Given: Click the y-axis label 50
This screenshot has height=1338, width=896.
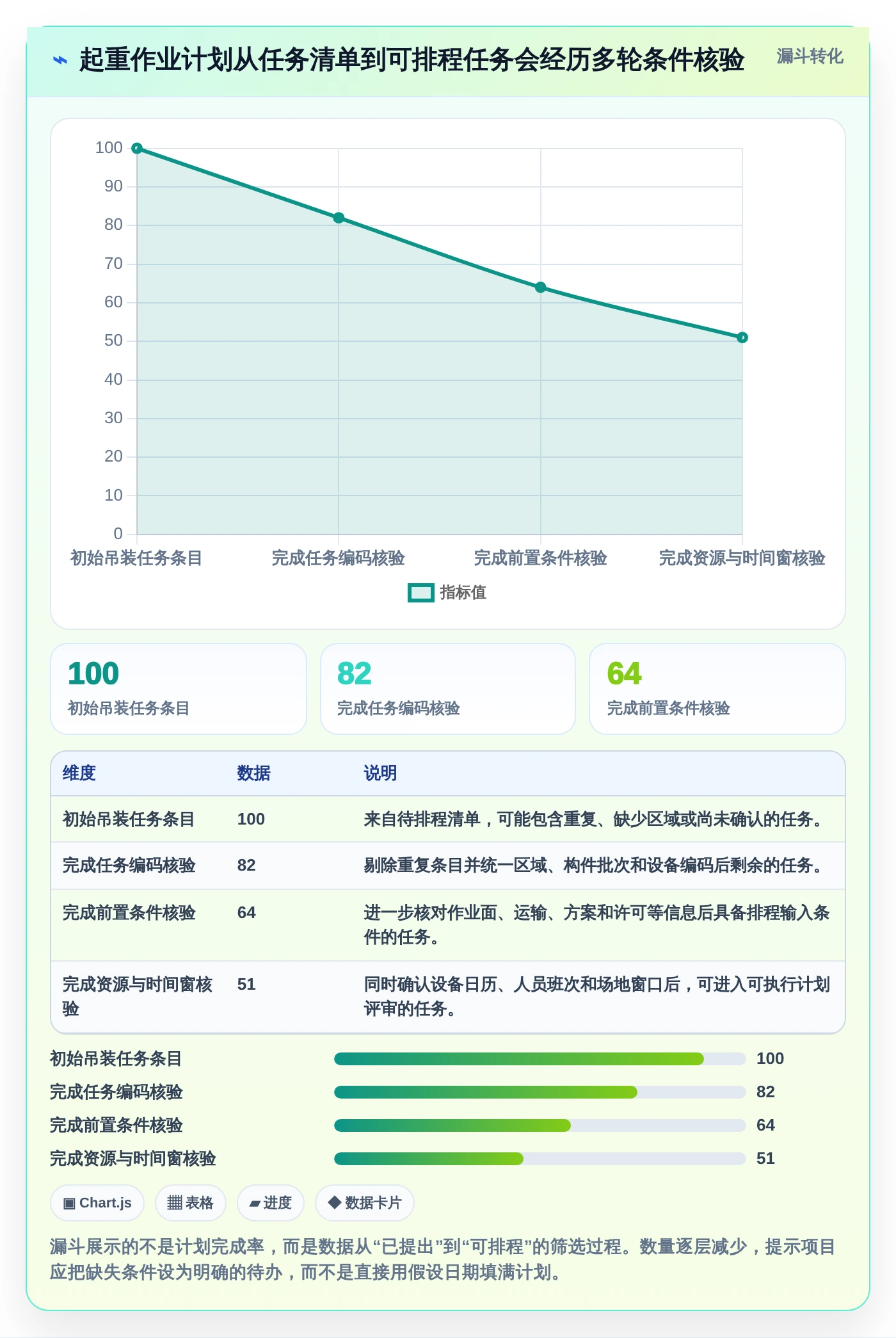Looking at the screenshot, I should coord(113,341).
